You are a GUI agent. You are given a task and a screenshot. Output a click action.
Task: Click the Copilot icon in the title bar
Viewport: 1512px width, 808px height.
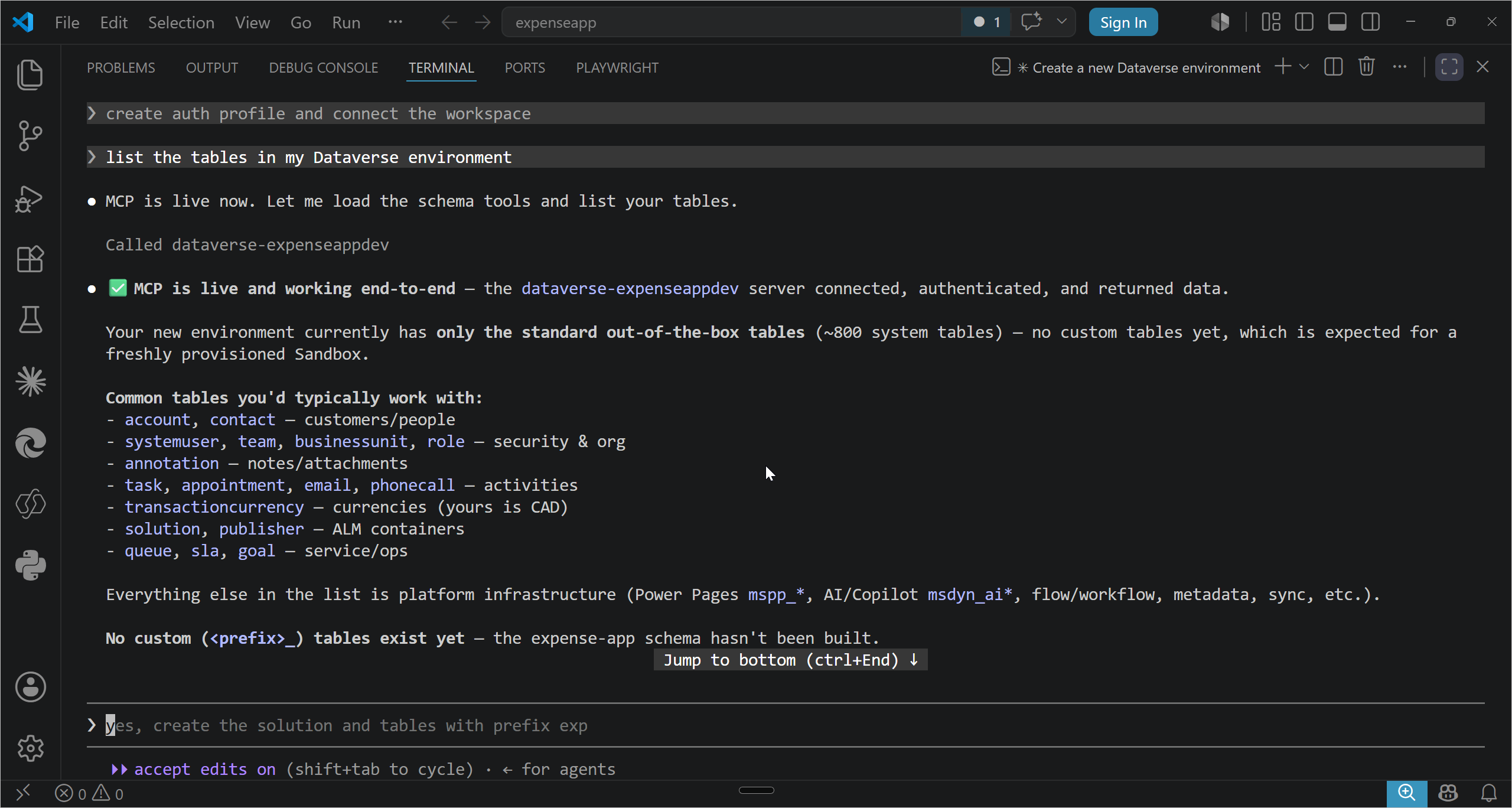tap(1220, 22)
